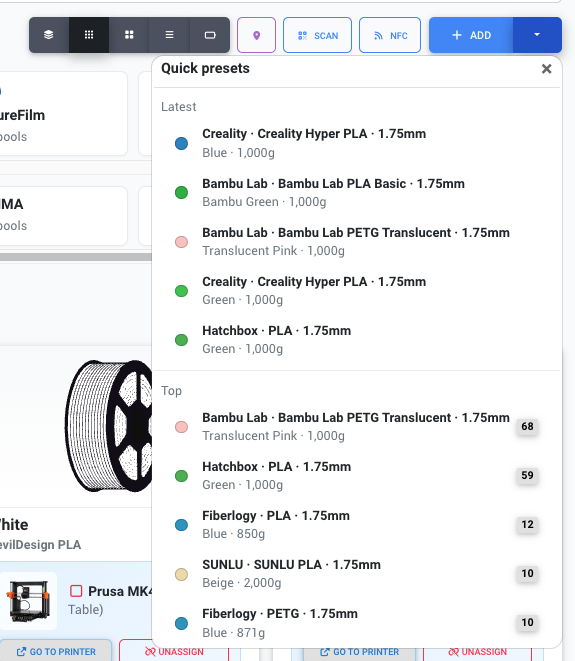Click the Prusa MK4 printer name
Screen dimensions: 575x661
pyautogui.click(x=120, y=591)
